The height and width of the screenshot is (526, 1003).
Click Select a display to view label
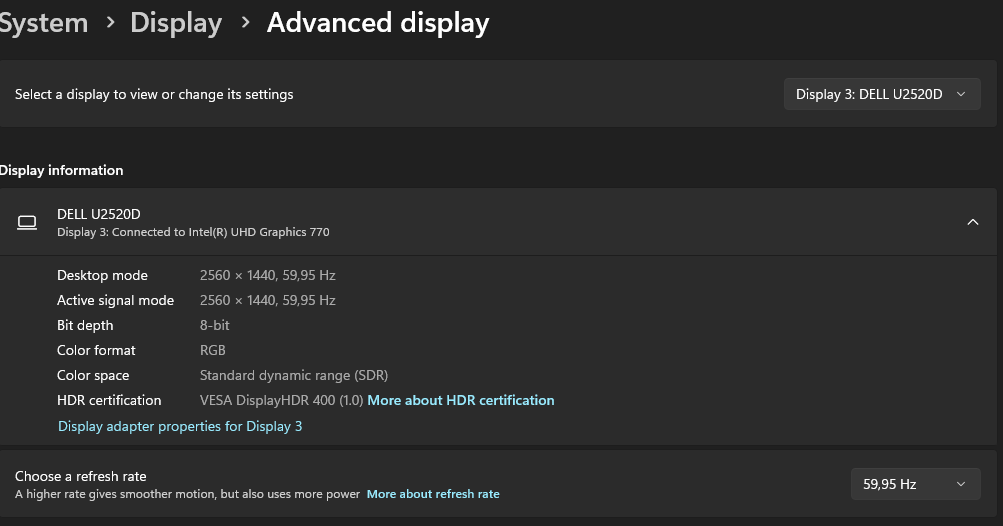point(154,95)
